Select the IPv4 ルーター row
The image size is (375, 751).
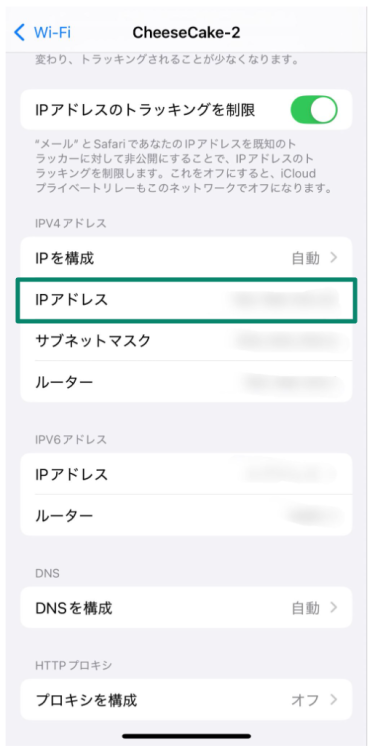(x=186, y=382)
